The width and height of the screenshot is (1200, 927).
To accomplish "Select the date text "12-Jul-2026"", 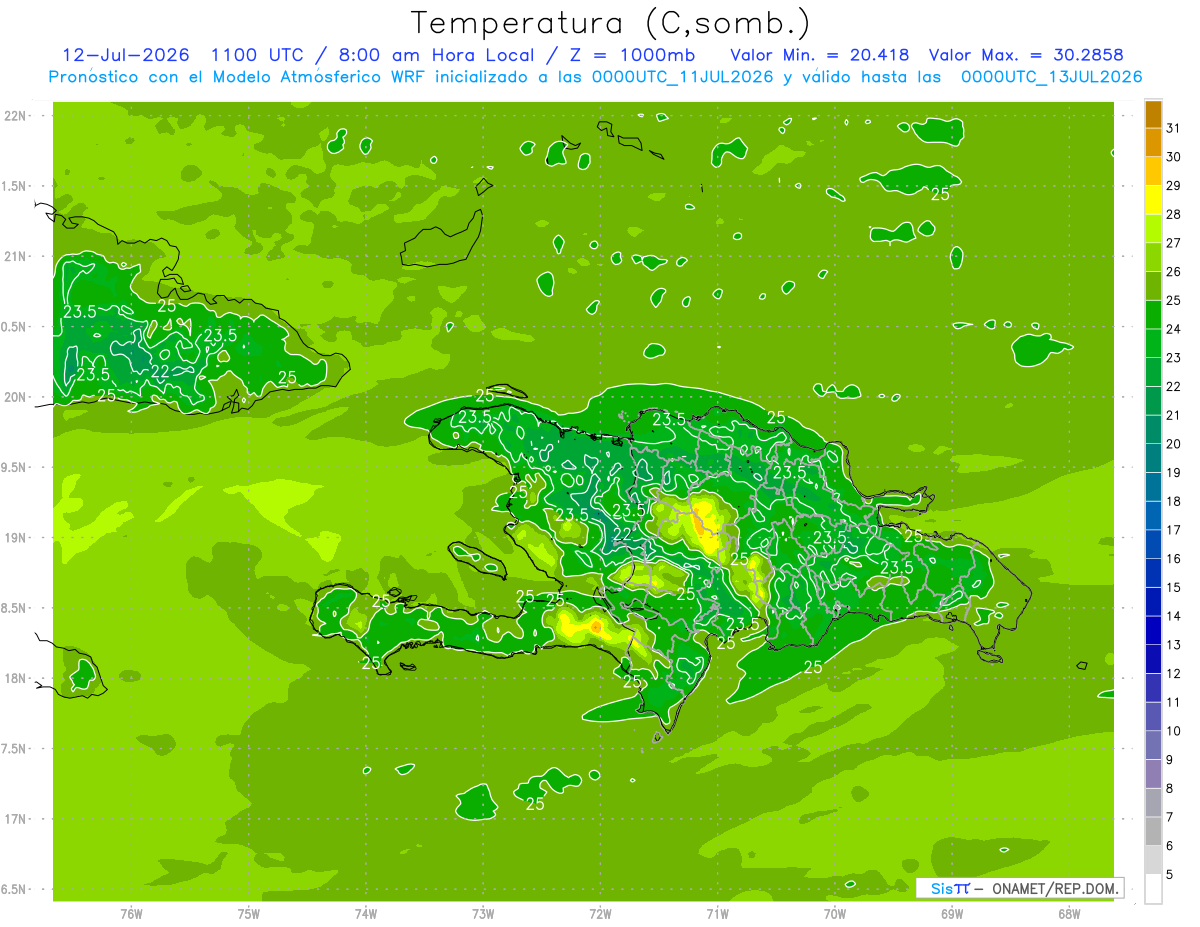I will 126,55.
